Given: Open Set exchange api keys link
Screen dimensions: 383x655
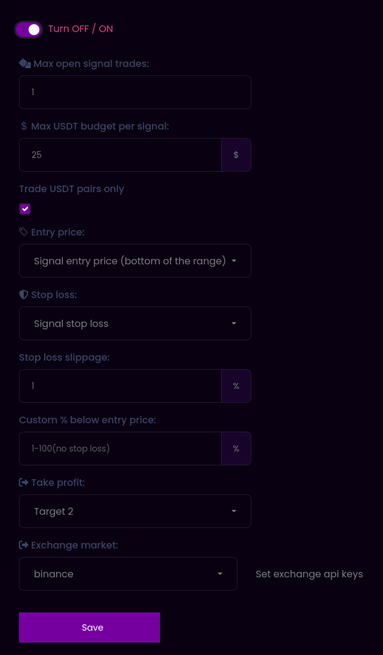Looking at the screenshot, I should [x=309, y=574].
